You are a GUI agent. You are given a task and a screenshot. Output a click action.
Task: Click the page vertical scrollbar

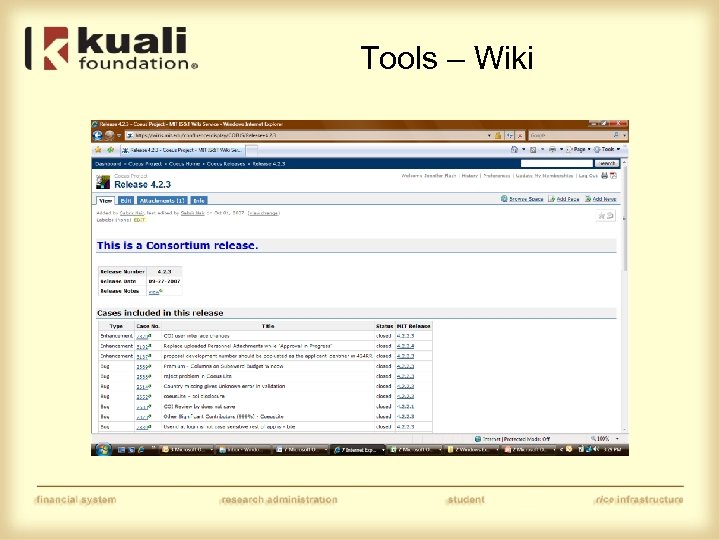[x=624, y=296]
